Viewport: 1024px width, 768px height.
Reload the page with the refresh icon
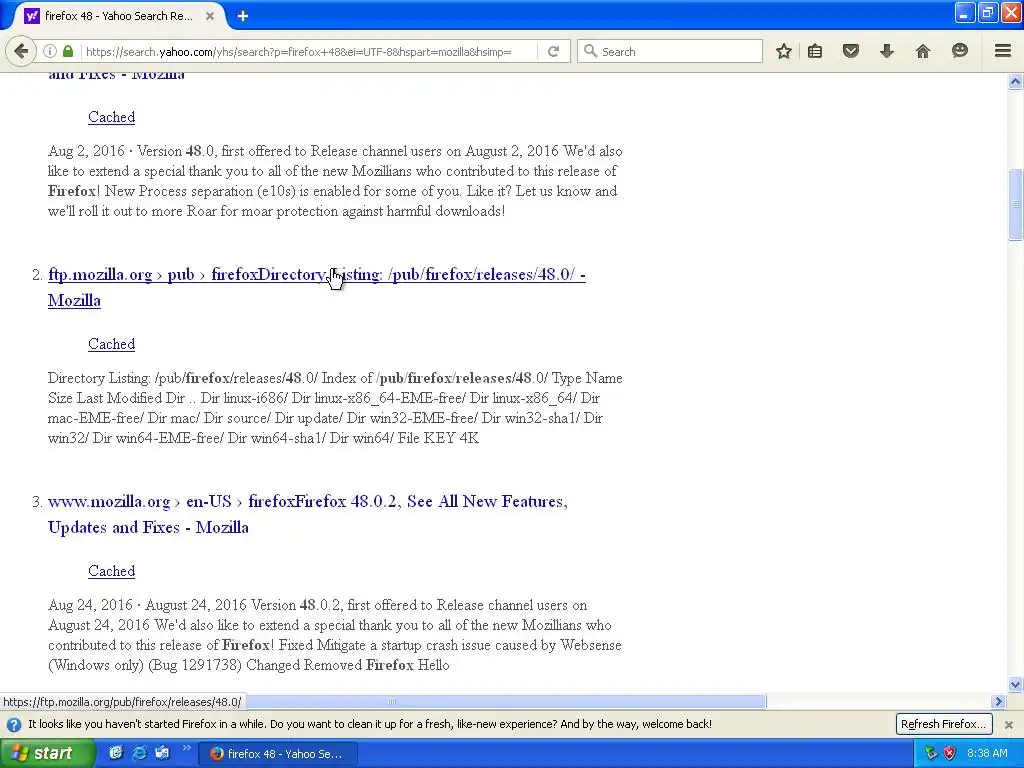tap(553, 51)
